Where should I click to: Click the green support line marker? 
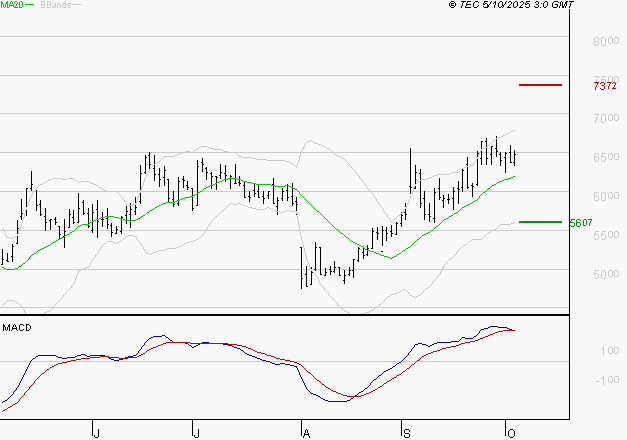click(540, 222)
